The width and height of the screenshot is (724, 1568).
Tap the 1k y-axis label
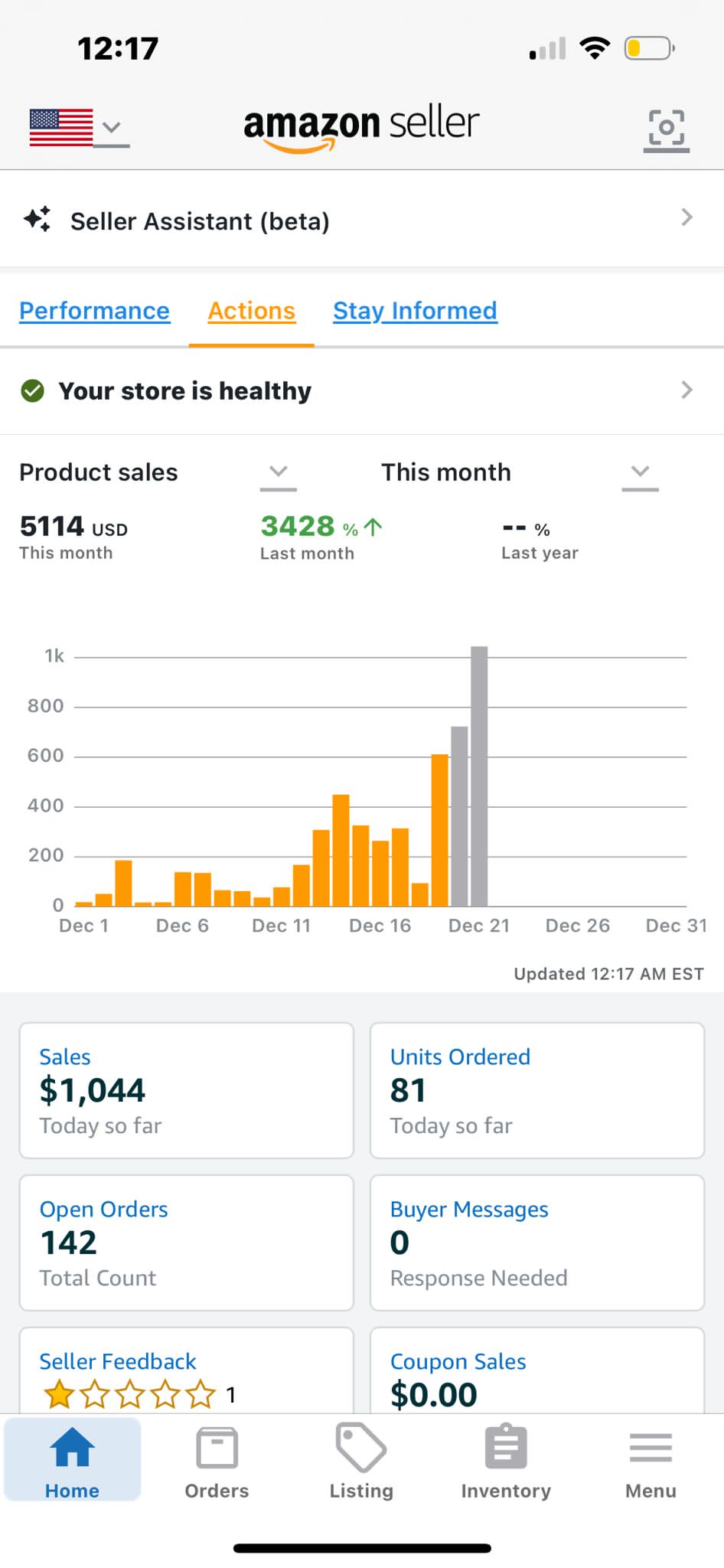tap(54, 656)
